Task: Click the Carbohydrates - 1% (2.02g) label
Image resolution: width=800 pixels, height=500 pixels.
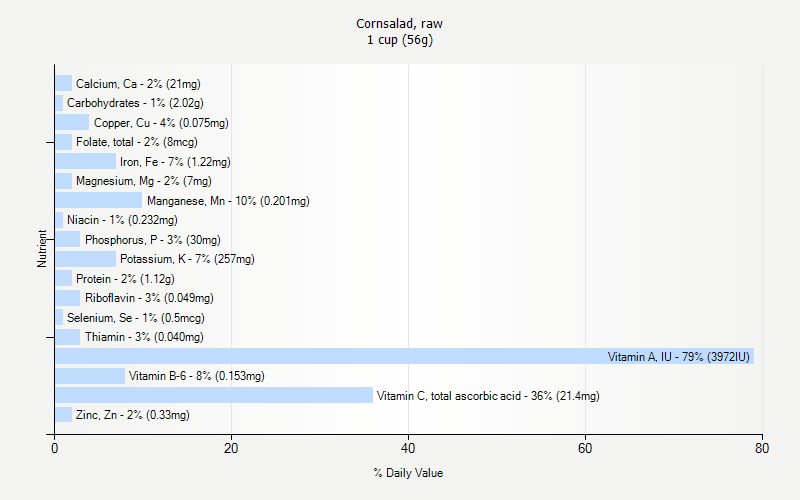Action: [x=135, y=103]
